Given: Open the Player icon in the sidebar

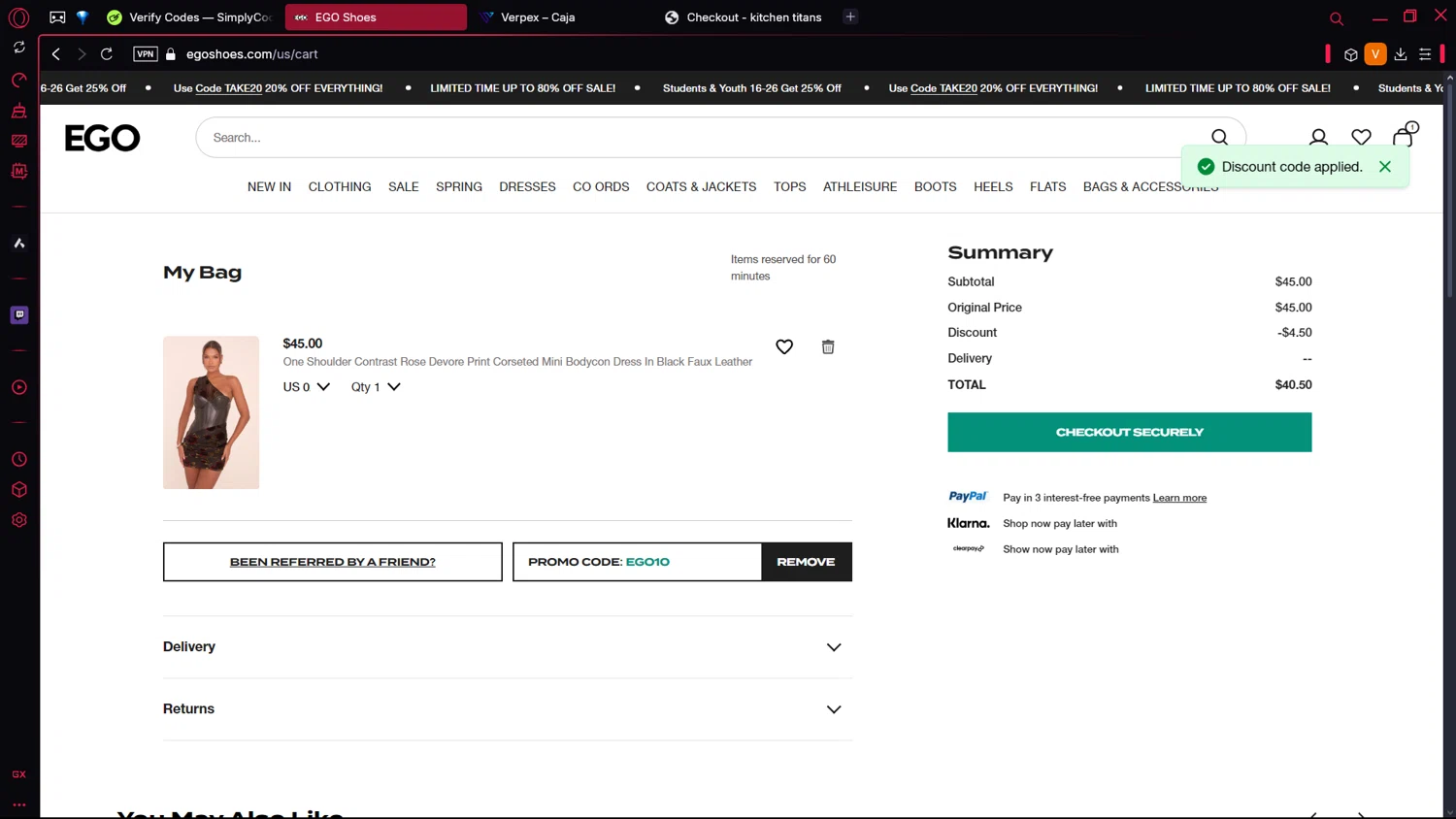Looking at the screenshot, I should pyautogui.click(x=18, y=387).
